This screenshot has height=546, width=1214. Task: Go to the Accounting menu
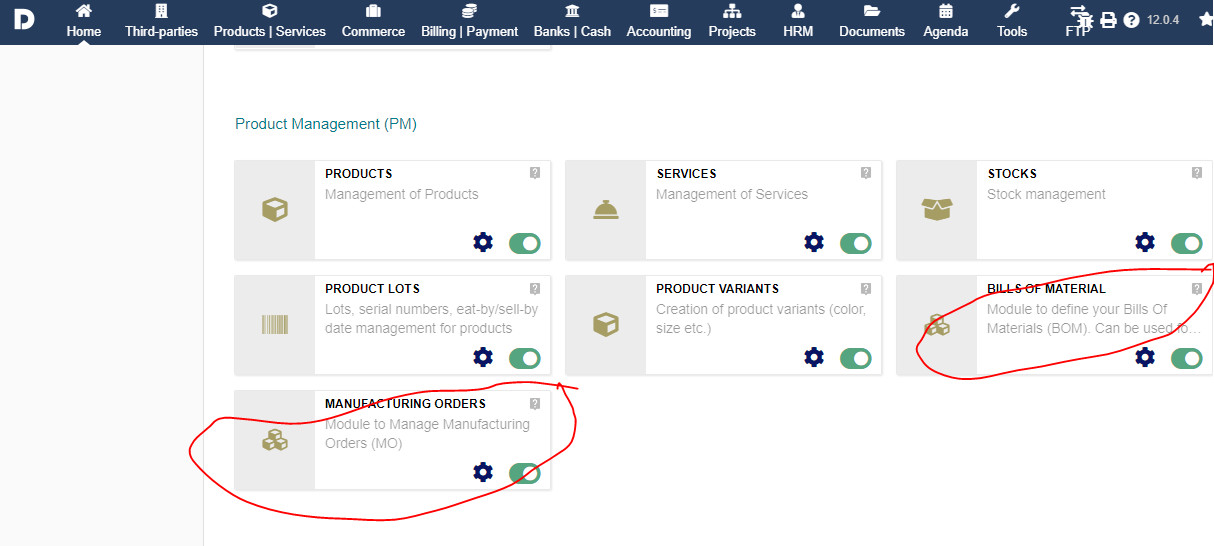tap(658, 22)
